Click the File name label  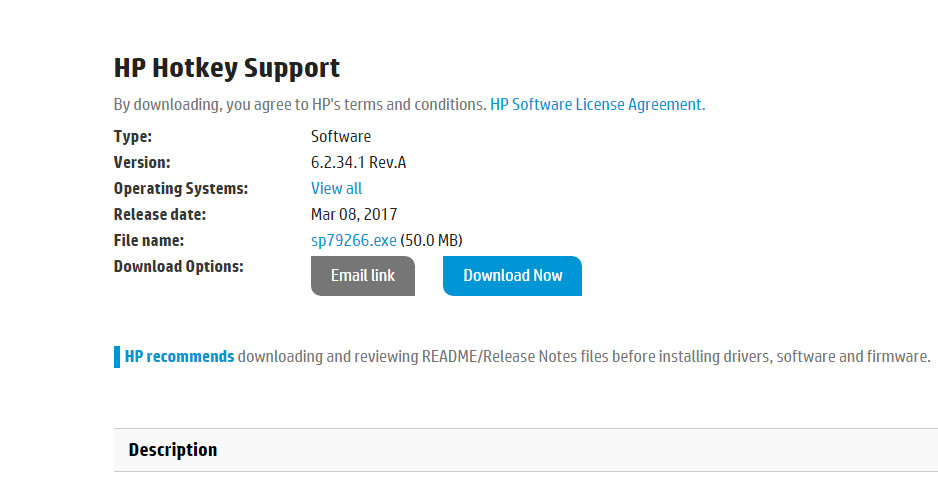(x=149, y=241)
